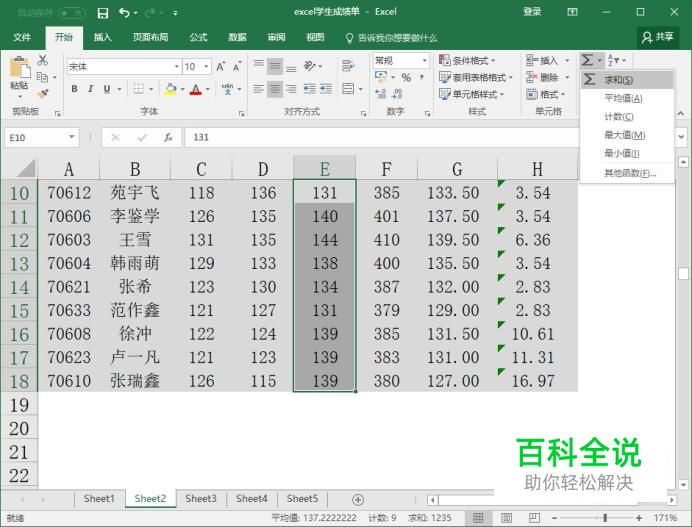Toggle center horizontal alignment
The width and height of the screenshot is (692, 527).
275,89
